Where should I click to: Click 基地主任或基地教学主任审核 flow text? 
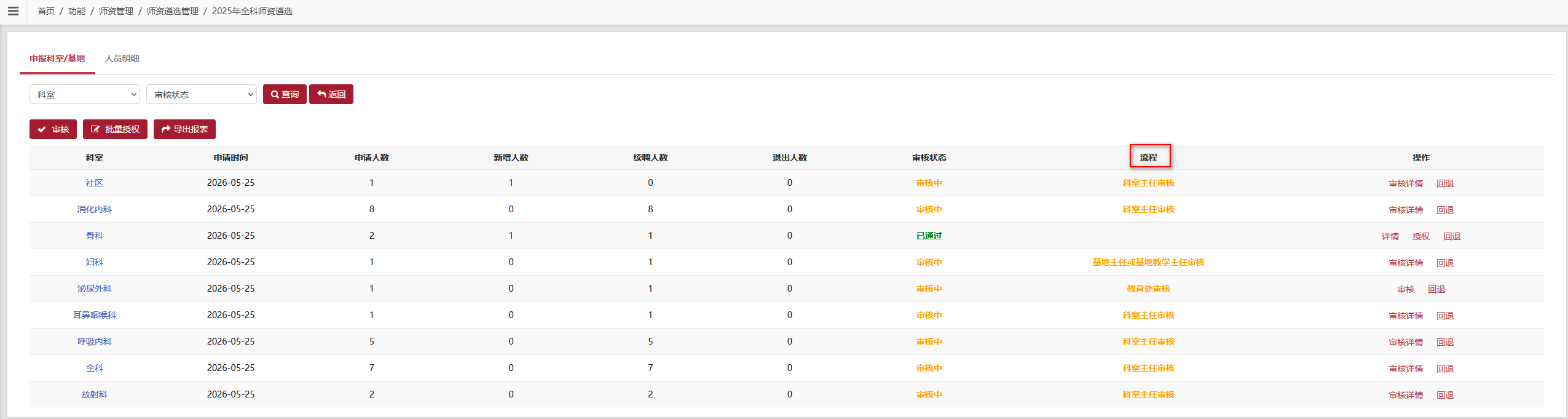pos(1149,262)
